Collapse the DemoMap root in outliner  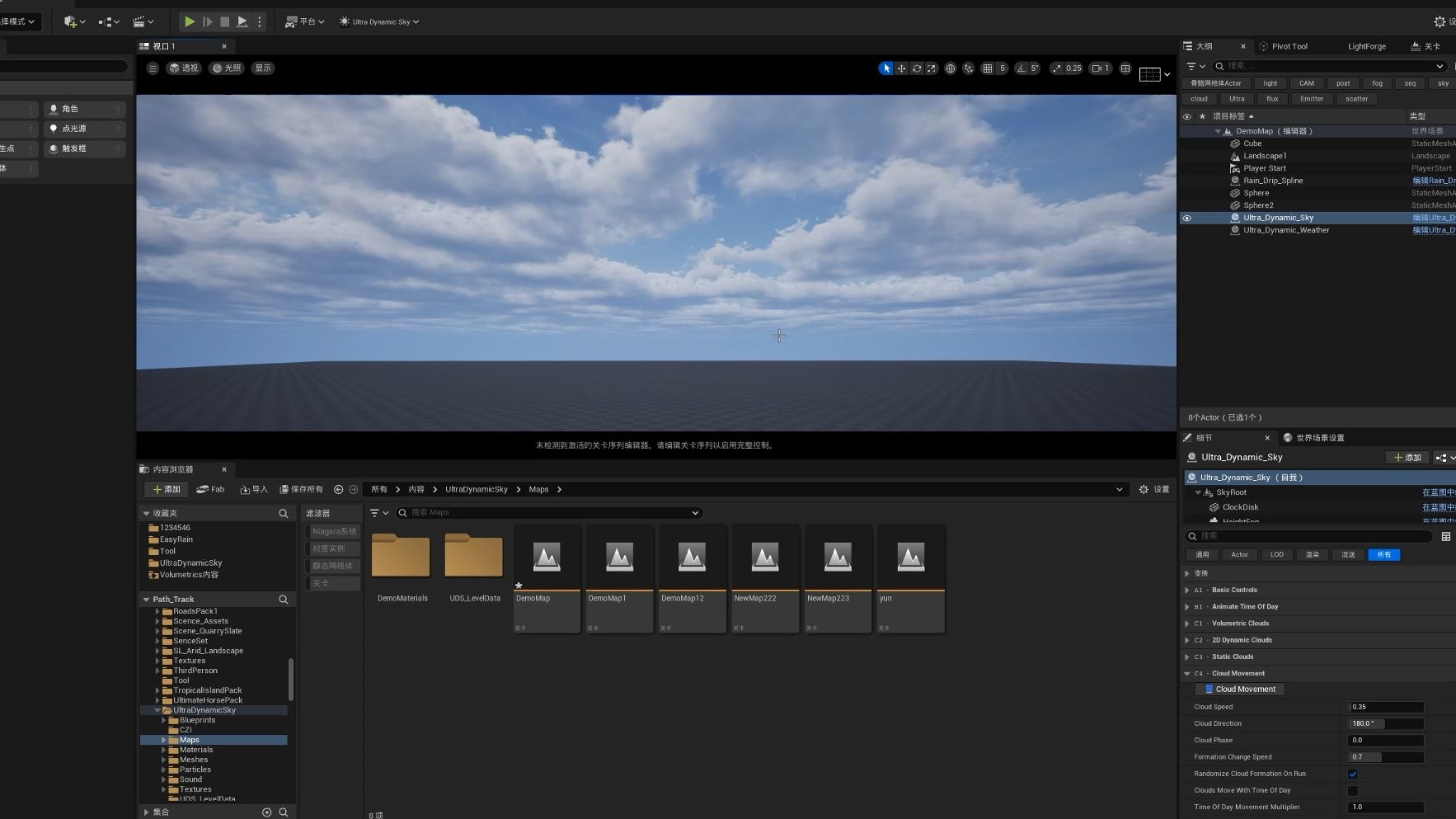click(x=1218, y=131)
